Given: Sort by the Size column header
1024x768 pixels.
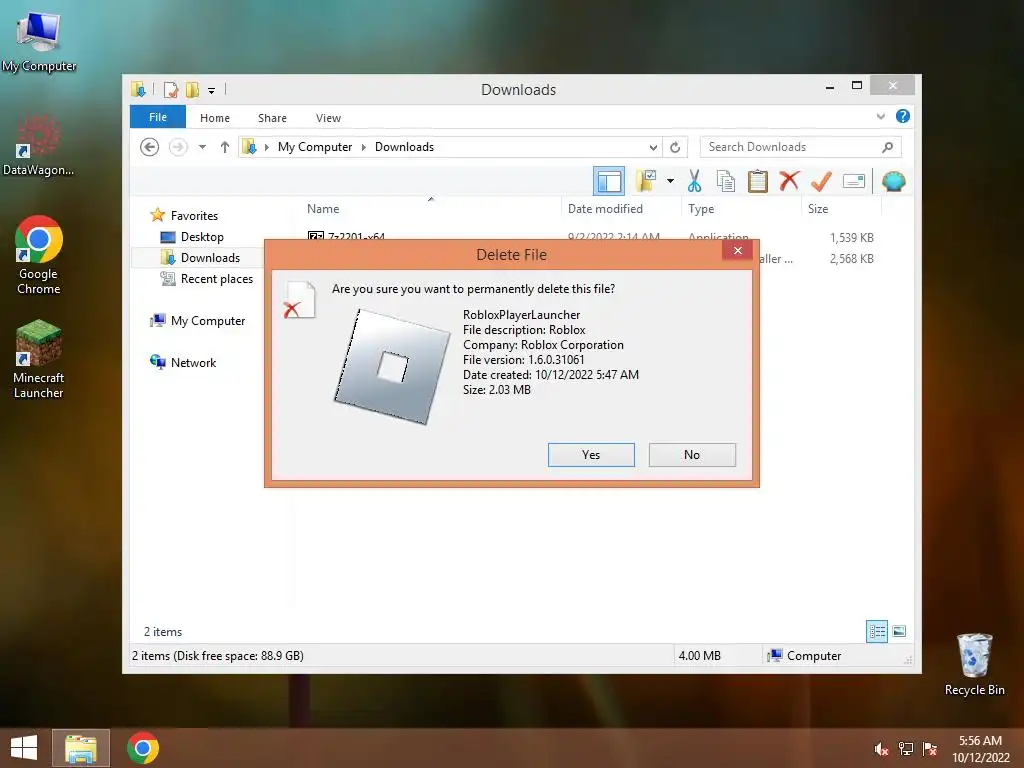Looking at the screenshot, I should 818,209.
